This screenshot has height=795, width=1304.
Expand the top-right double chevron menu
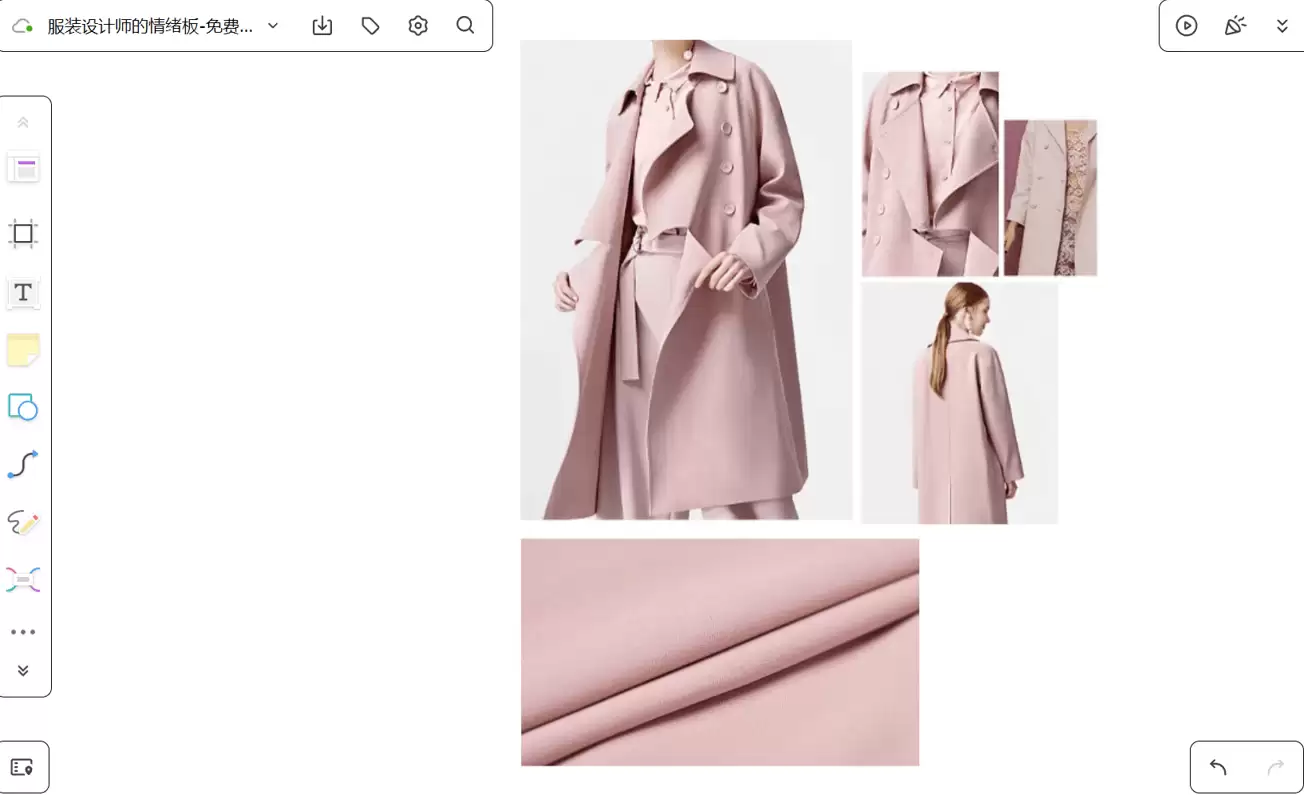point(1282,26)
